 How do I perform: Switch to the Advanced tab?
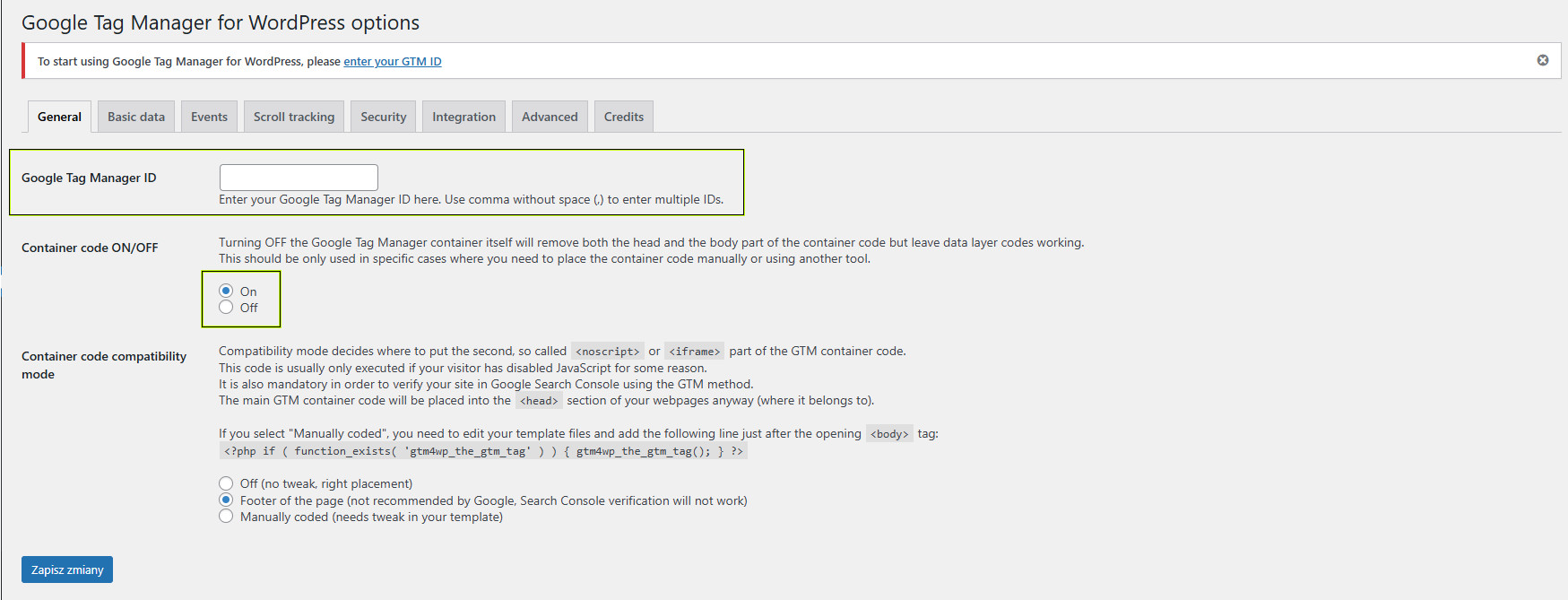tap(550, 117)
